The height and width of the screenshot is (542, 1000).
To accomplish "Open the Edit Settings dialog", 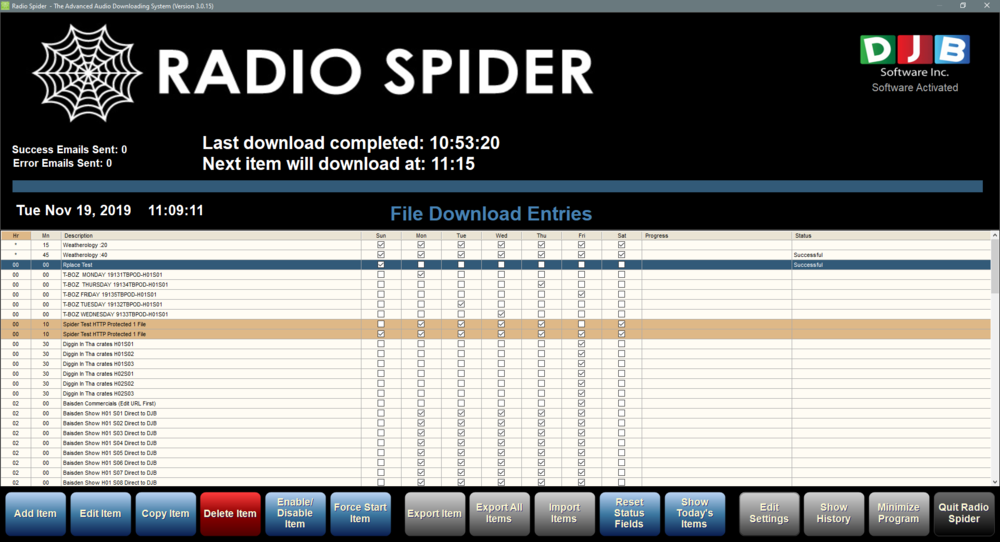I will click(769, 513).
